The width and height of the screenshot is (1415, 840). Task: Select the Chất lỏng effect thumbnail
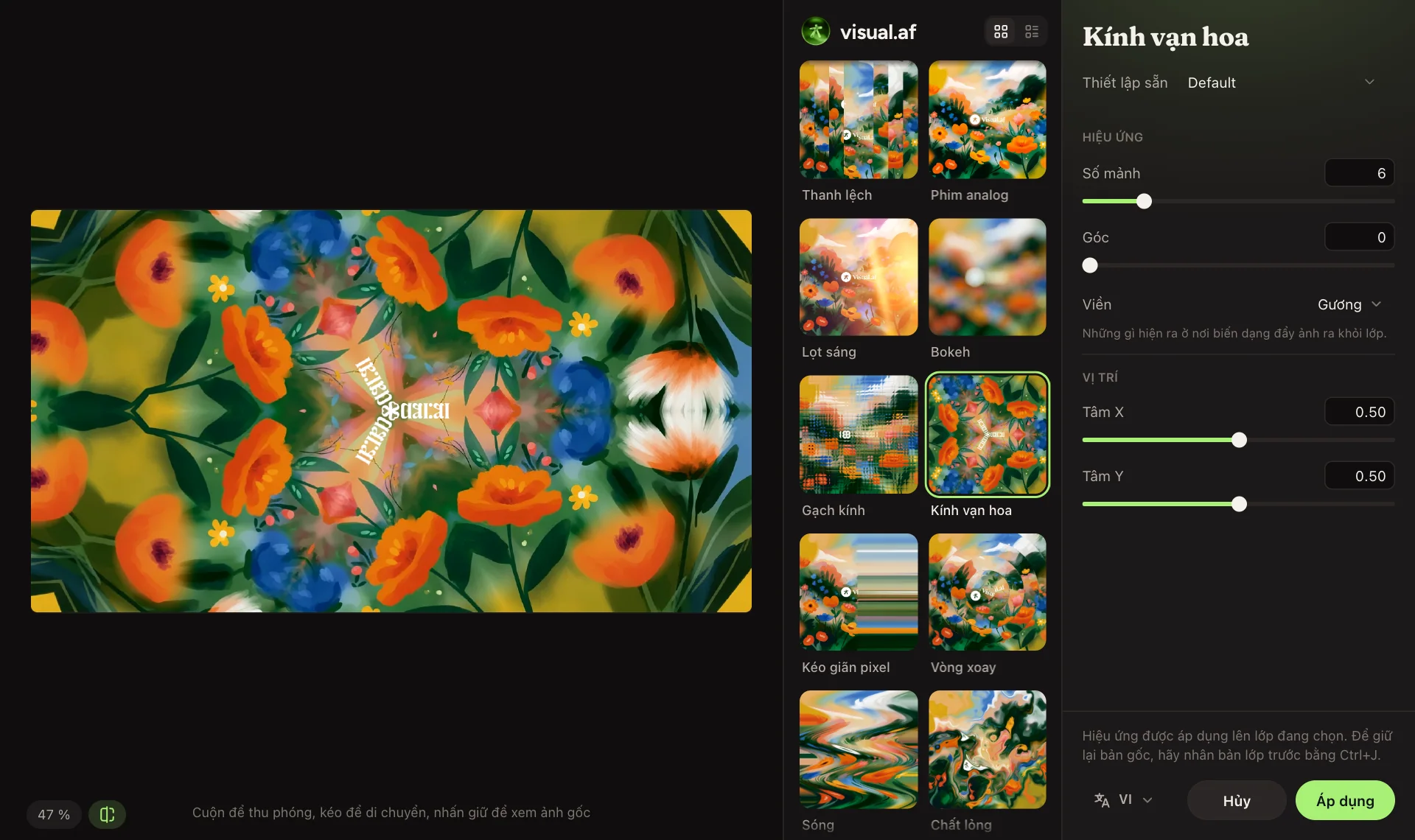click(x=988, y=749)
